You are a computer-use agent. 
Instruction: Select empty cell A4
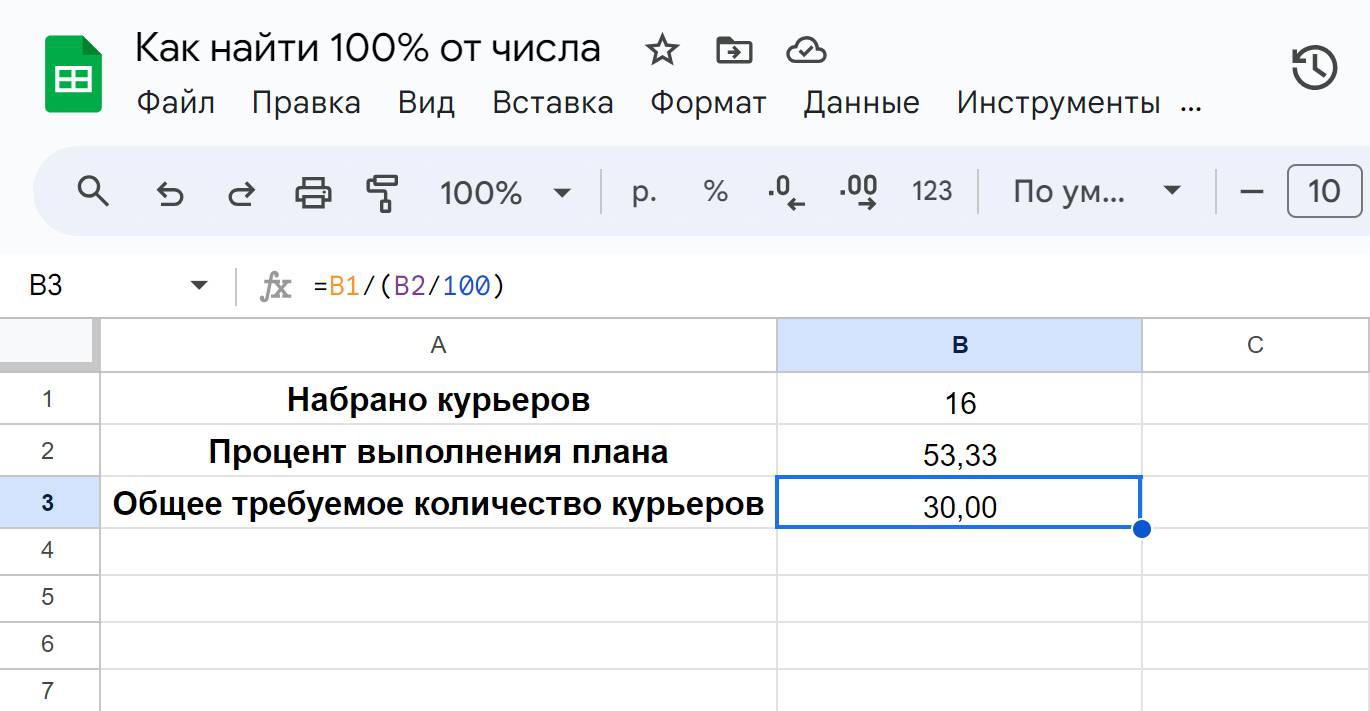438,551
